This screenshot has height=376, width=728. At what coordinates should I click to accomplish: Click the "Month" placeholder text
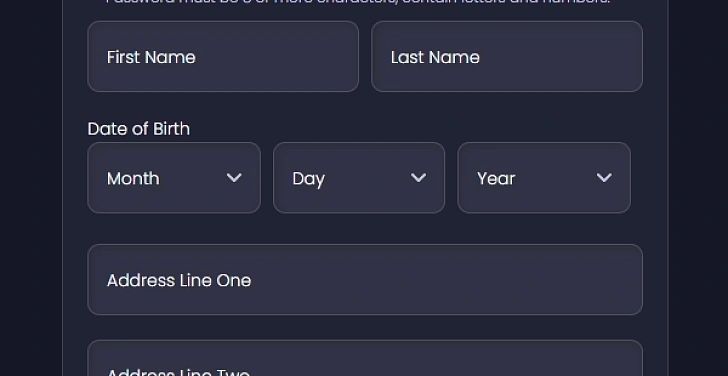point(133,179)
